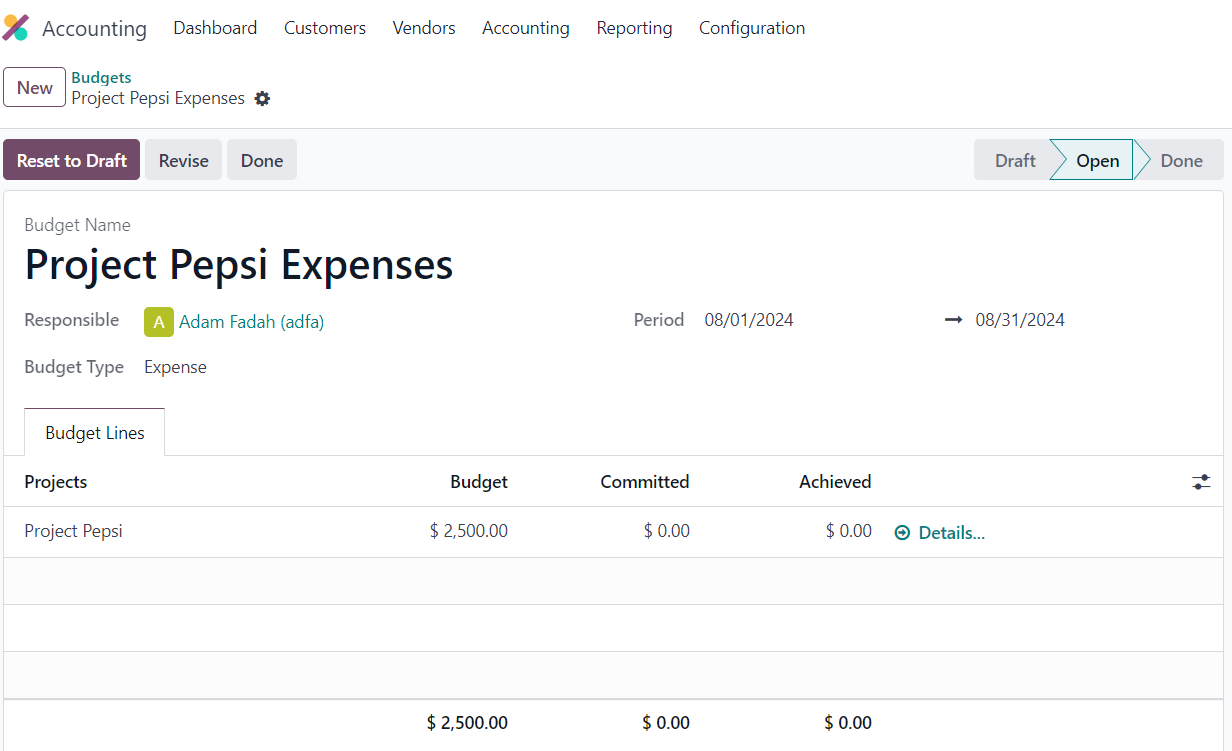This screenshot has width=1232, height=751.
Task: Select the Open status stage
Action: (1097, 160)
